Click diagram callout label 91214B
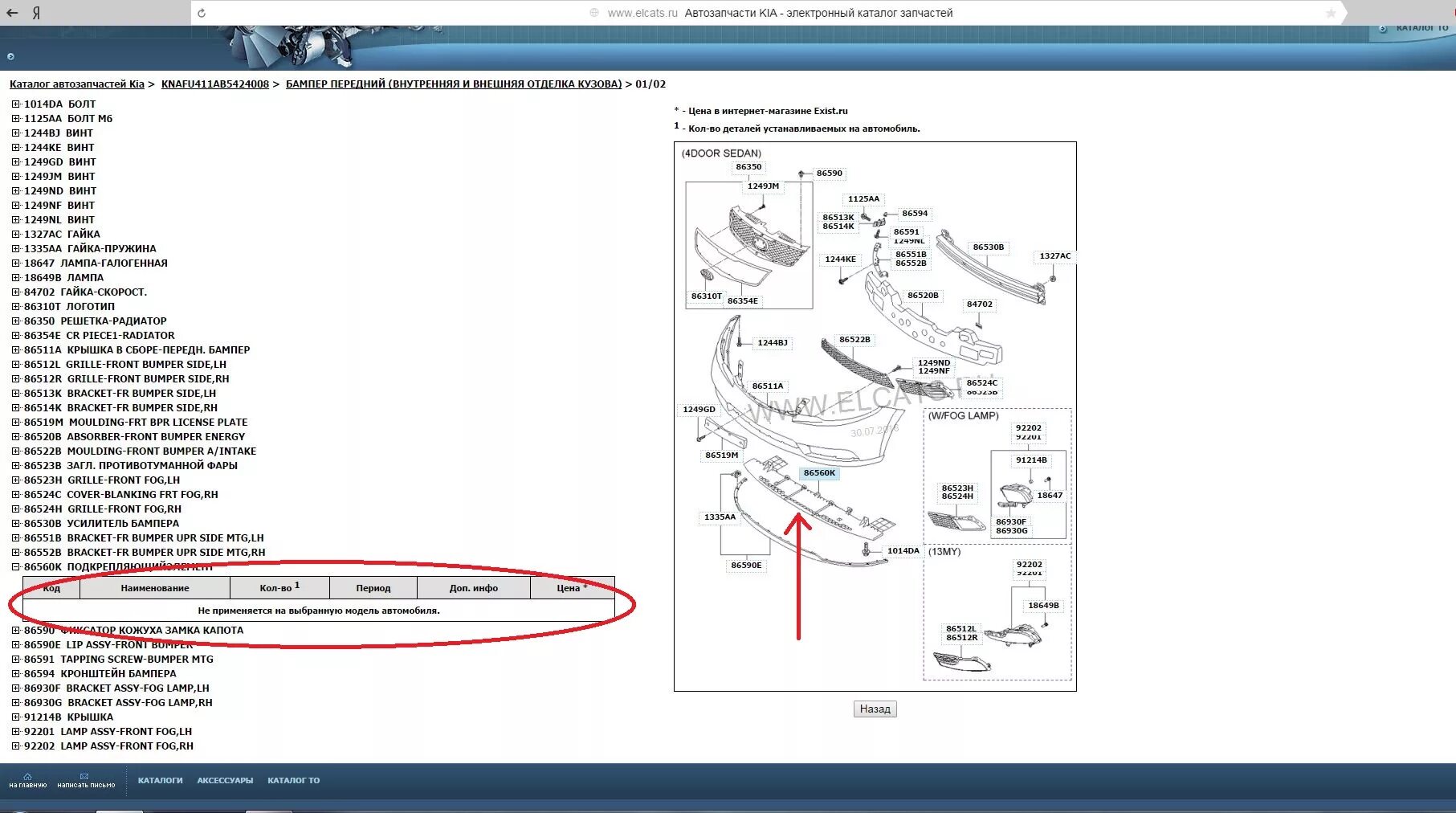1456x813 pixels. coord(1031,460)
